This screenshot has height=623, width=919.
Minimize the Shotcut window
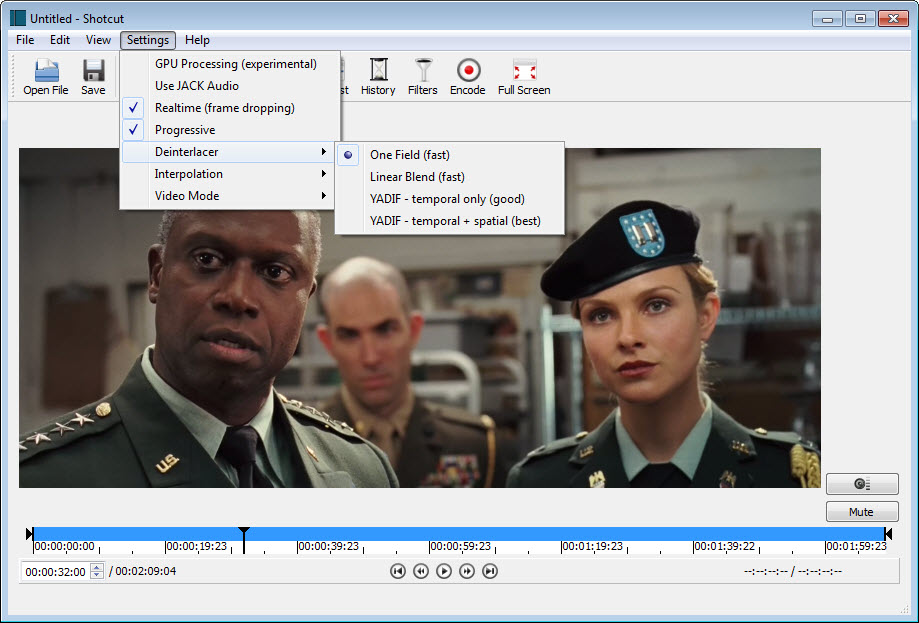[x=828, y=19]
